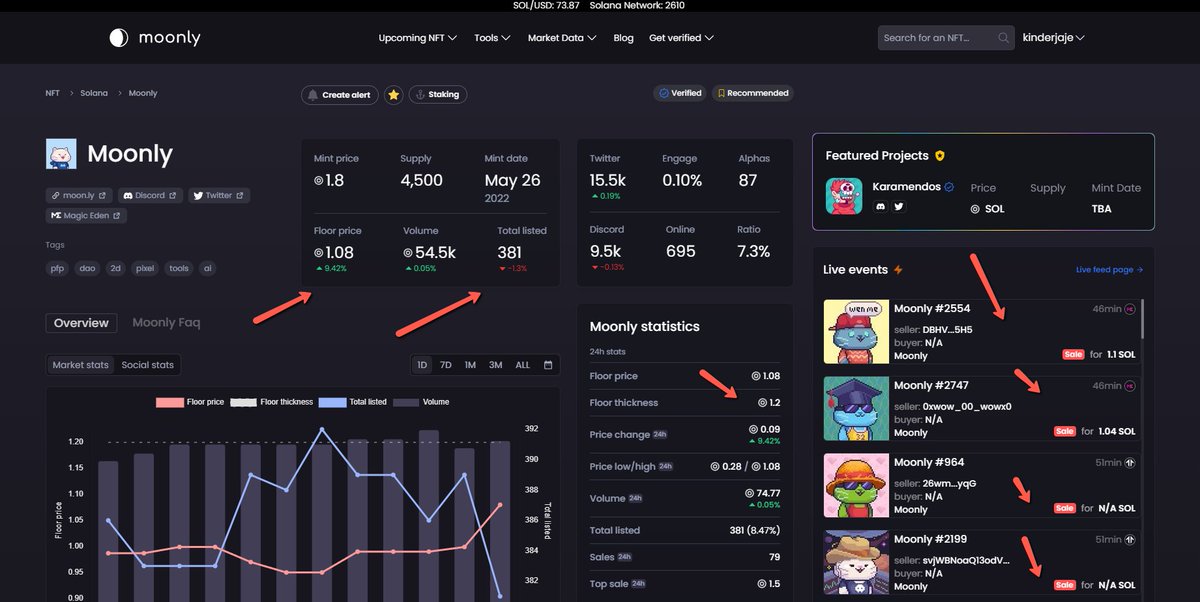Click marketplace icon on the Moonly #2747 row
This screenshot has height=602, width=1200.
(x=1130, y=386)
